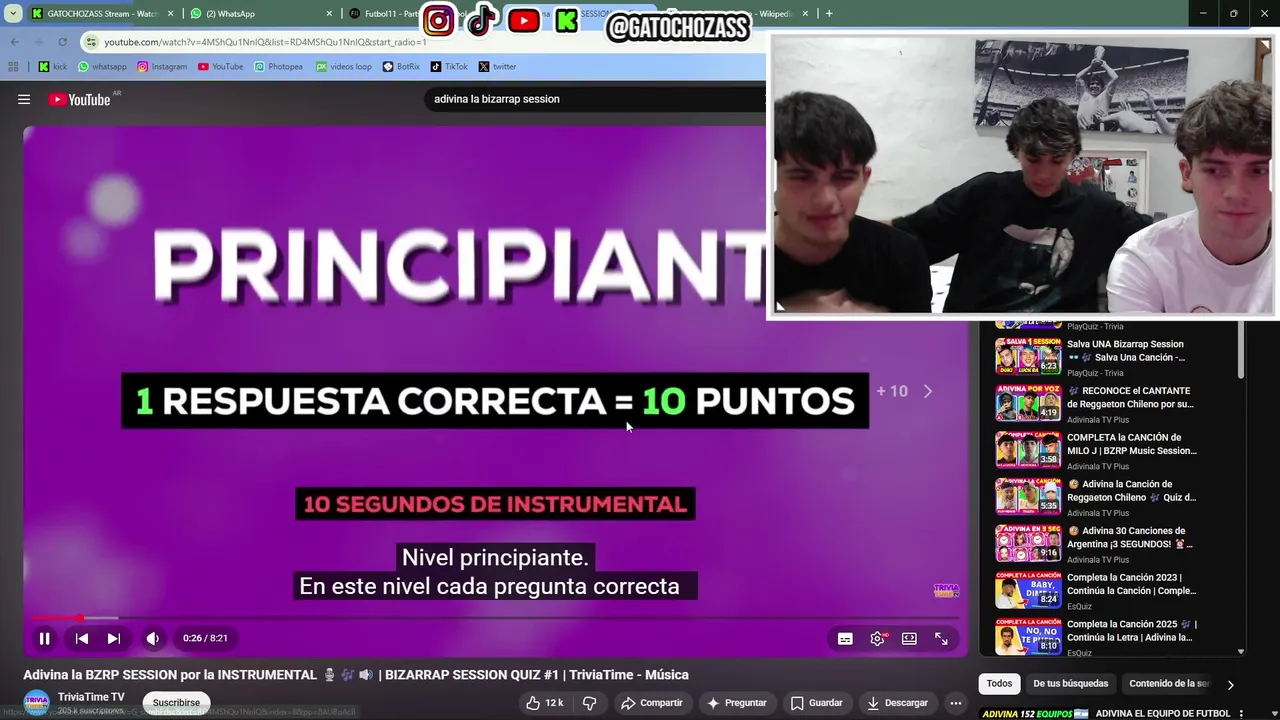The height and width of the screenshot is (720, 1280).
Task: Open a new browser tab
Action: (x=829, y=14)
